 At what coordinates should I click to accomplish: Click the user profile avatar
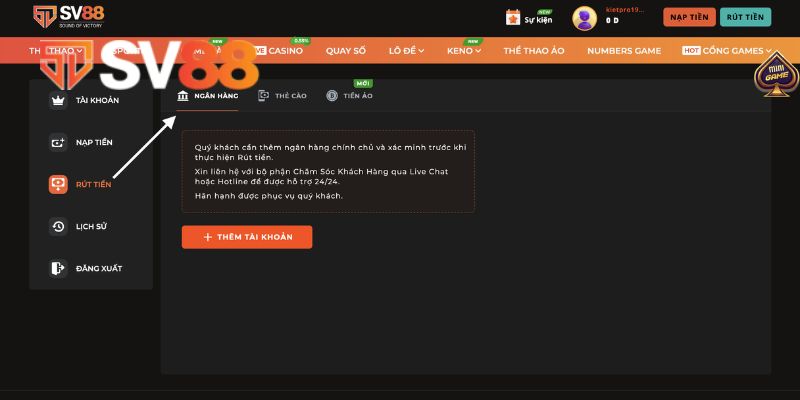tap(585, 18)
